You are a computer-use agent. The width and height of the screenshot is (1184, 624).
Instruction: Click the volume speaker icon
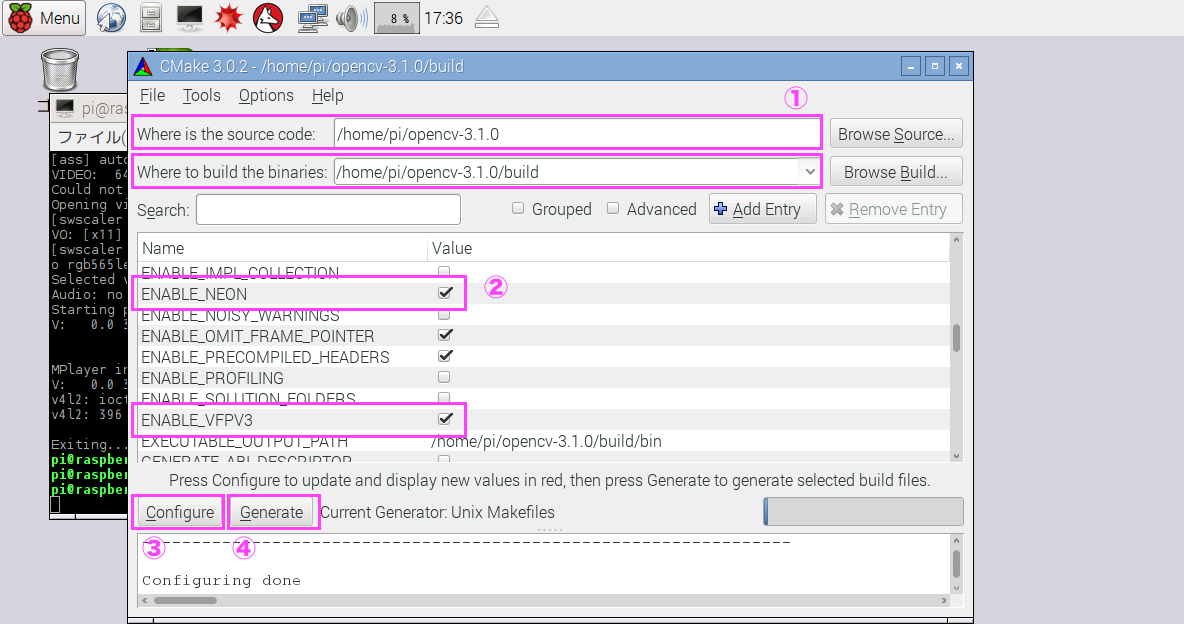[x=348, y=18]
